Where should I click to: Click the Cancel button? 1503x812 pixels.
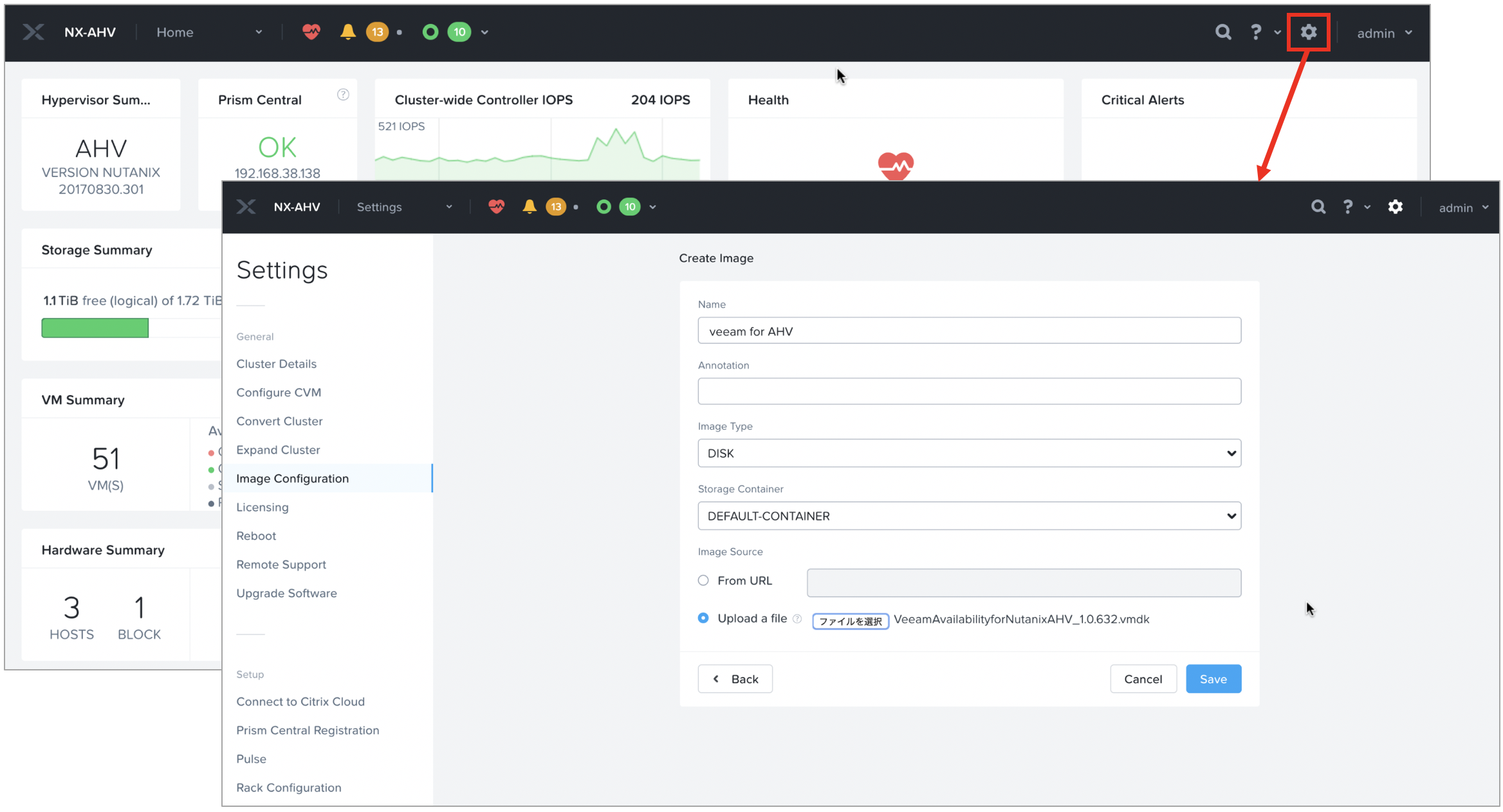click(x=1143, y=679)
